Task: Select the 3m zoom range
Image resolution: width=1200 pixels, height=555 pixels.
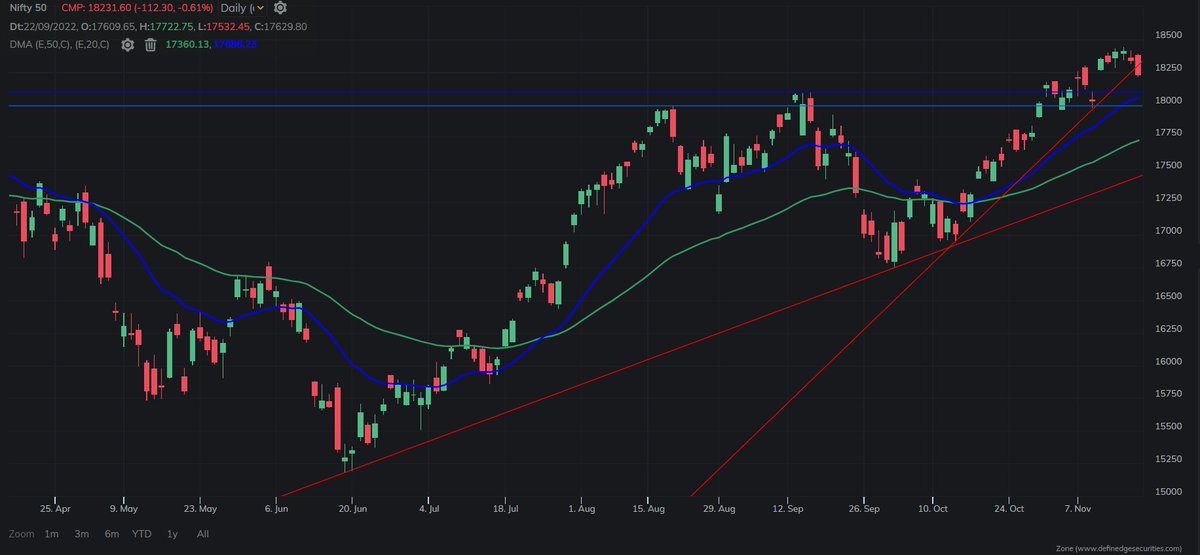Action: (x=80, y=534)
